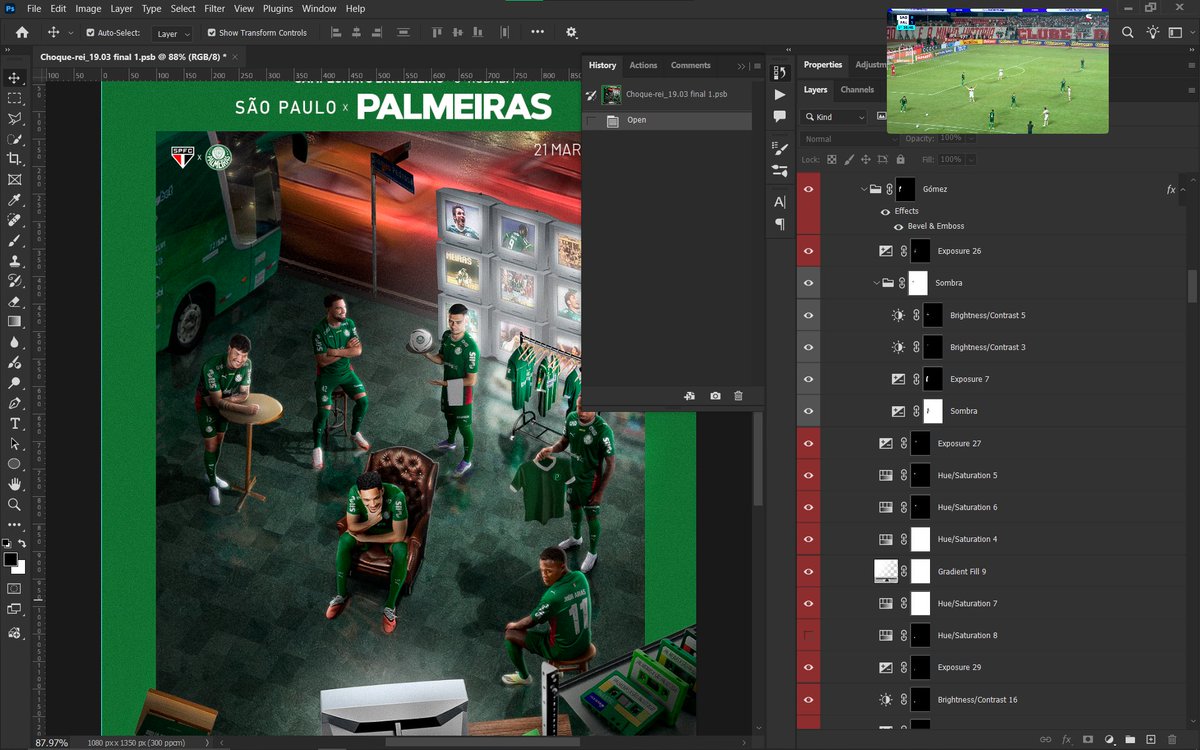
Task: Open the Kind filter dropdown
Action: [x=834, y=117]
